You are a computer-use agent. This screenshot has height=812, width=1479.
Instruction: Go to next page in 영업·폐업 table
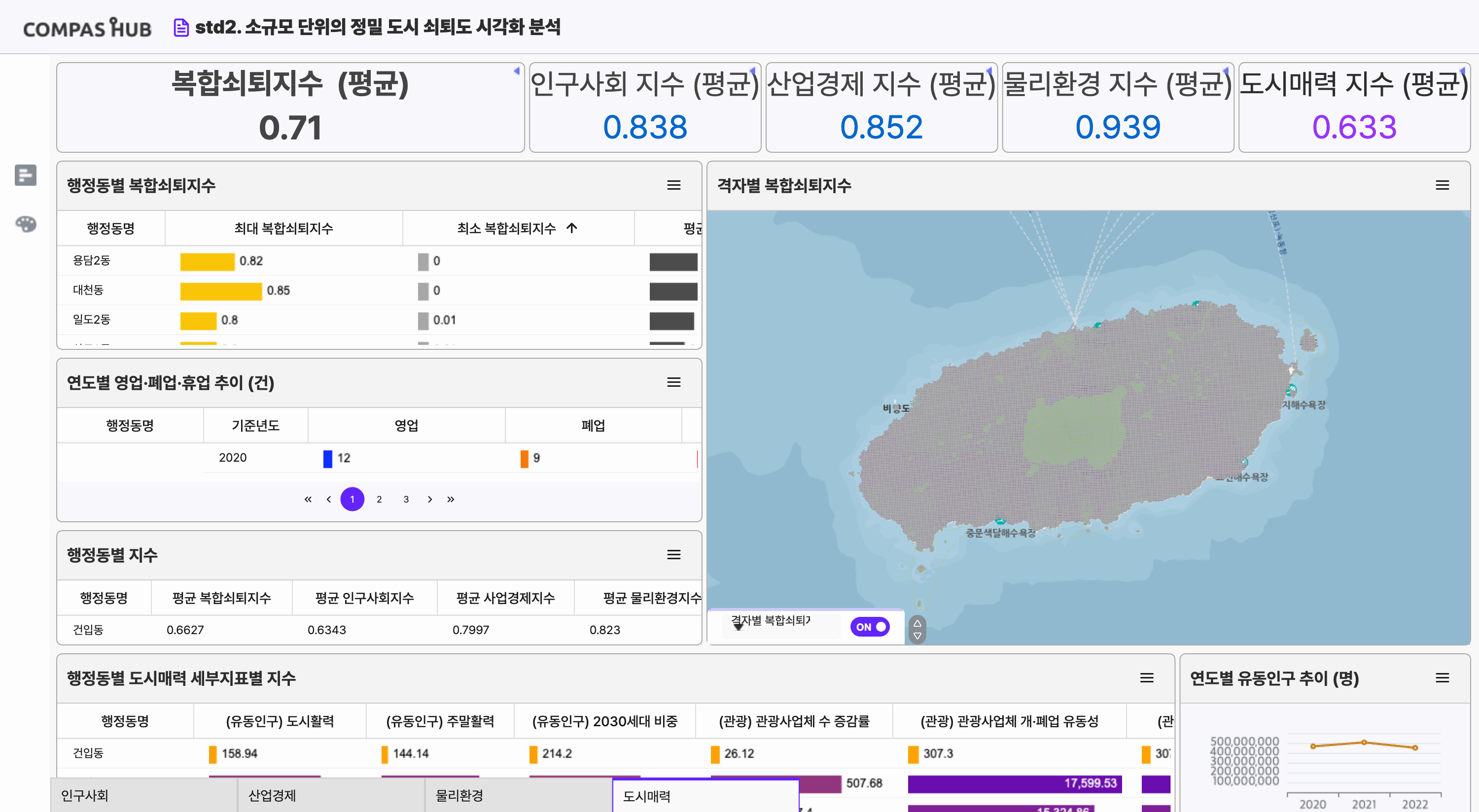pyautogui.click(x=429, y=499)
